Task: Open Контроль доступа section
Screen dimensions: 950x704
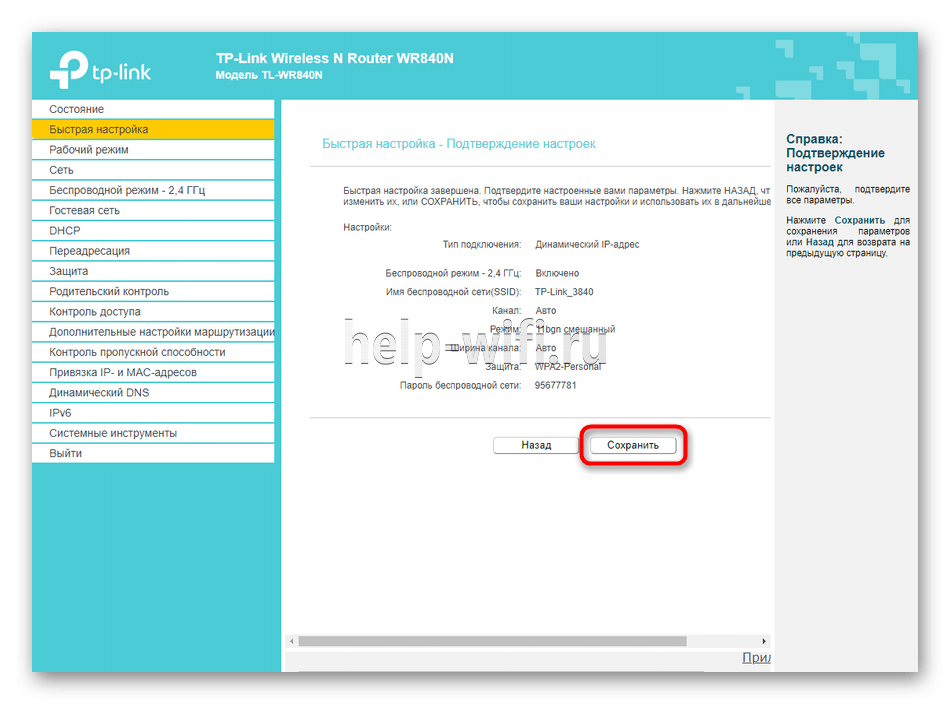Action: [x=153, y=311]
